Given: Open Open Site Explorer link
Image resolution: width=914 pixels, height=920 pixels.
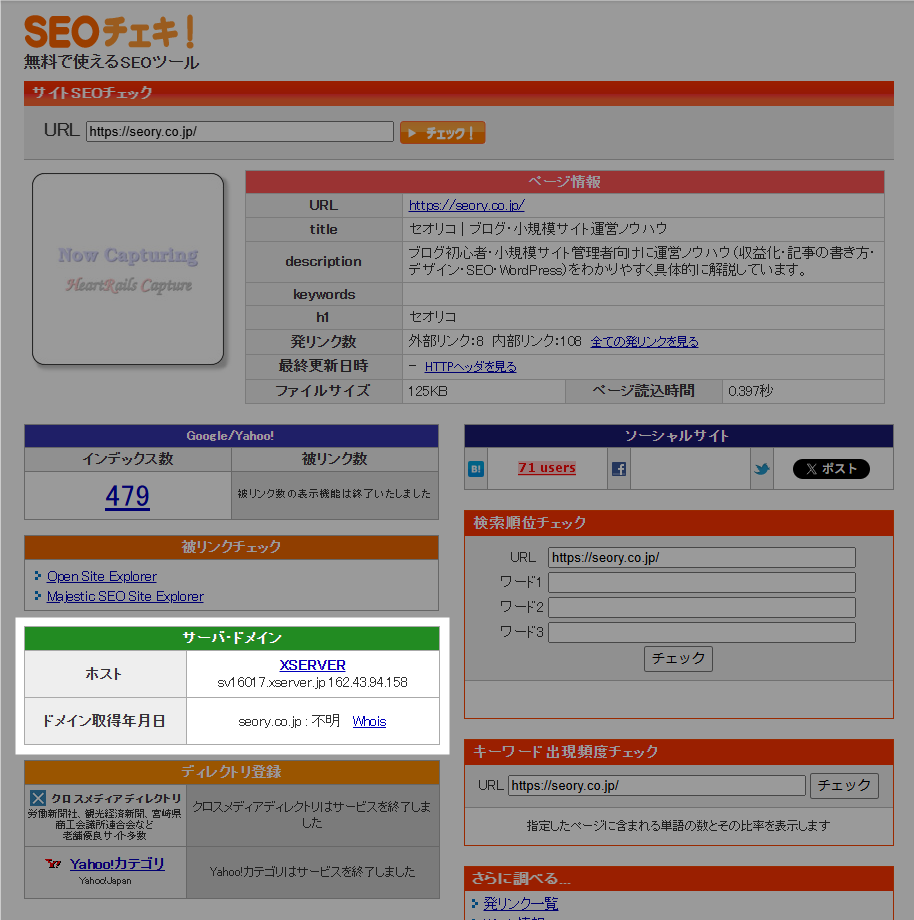Looking at the screenshot, I should pos(101,576).
